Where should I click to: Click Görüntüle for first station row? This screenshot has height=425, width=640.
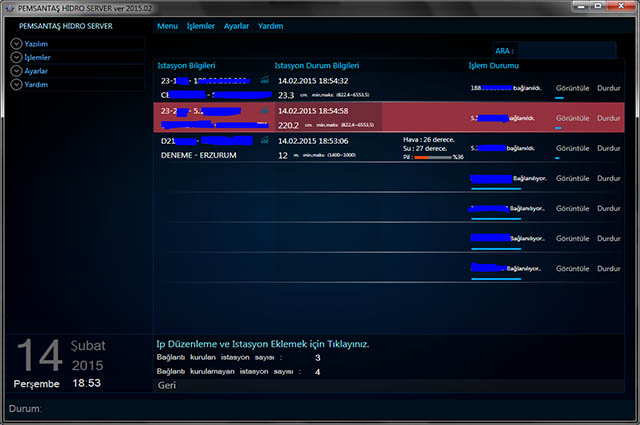(x=572, y=88)
